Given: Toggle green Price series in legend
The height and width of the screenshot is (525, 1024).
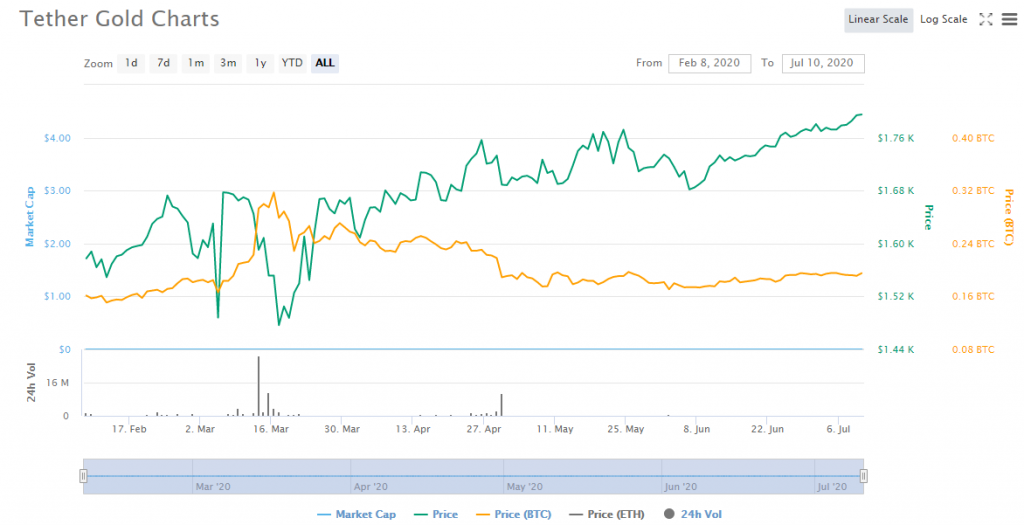Looking at the screenshot, I should coord(435,514).
